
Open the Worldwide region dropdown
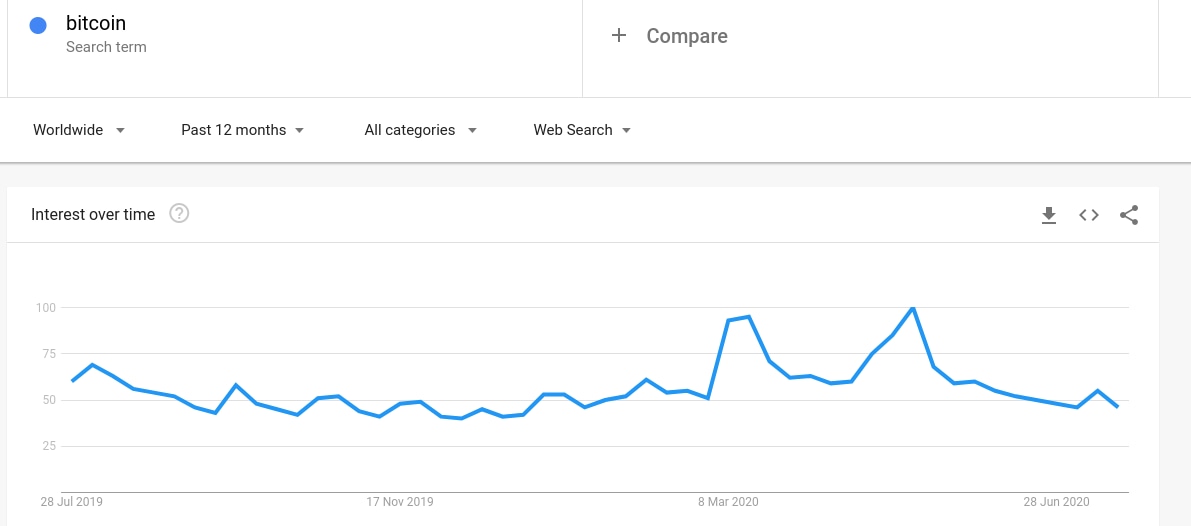click(79, 130)
